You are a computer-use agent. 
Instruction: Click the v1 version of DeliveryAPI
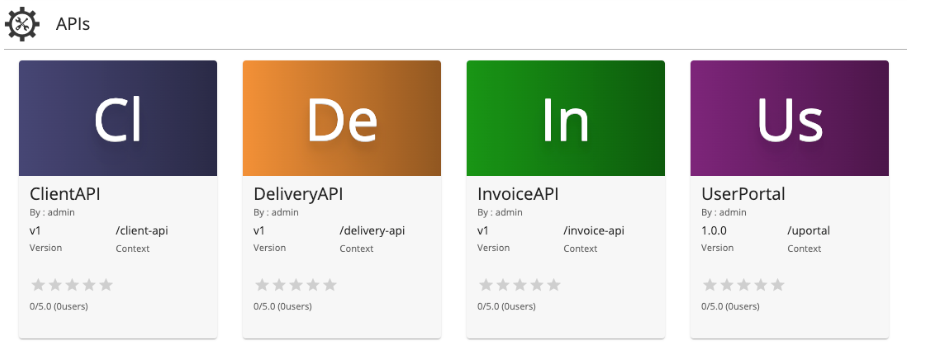coord(259,230)
